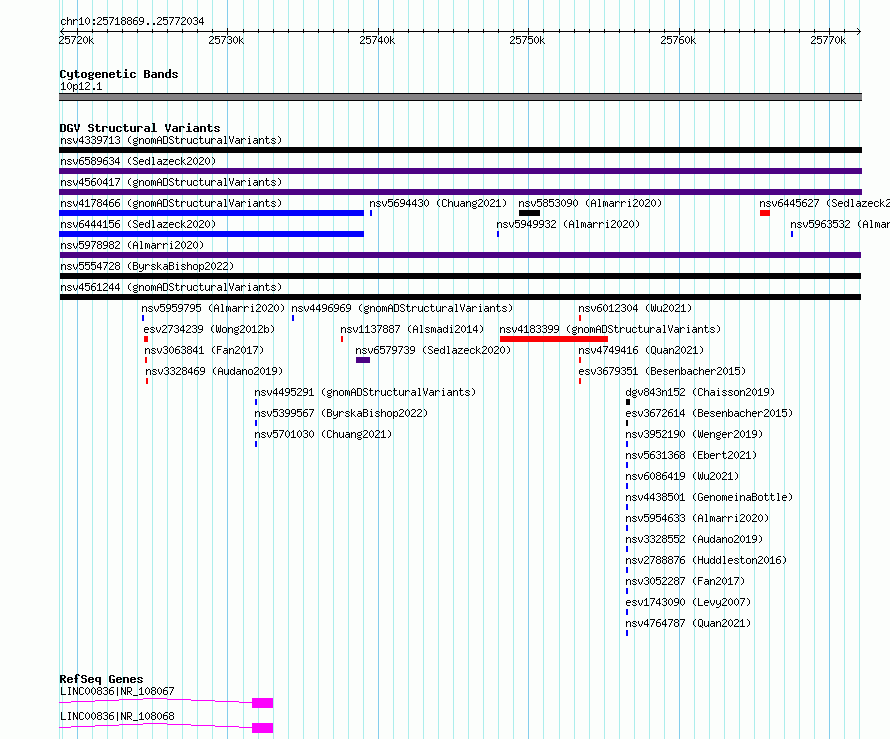Open the nsv5959795 (Almarri2020) label

[x=213, y=308]
